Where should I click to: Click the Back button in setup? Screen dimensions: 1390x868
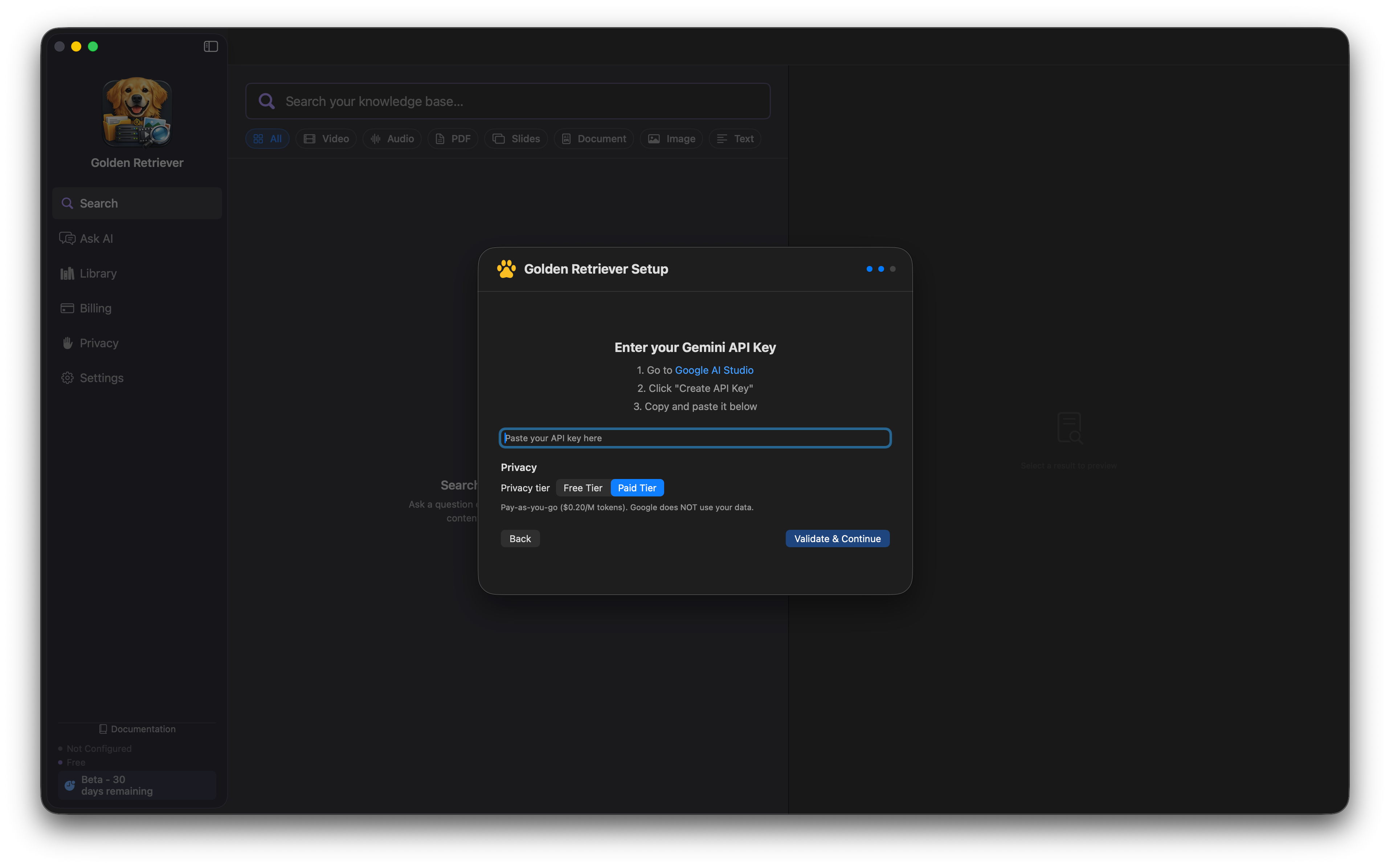(x=520, y=539)
